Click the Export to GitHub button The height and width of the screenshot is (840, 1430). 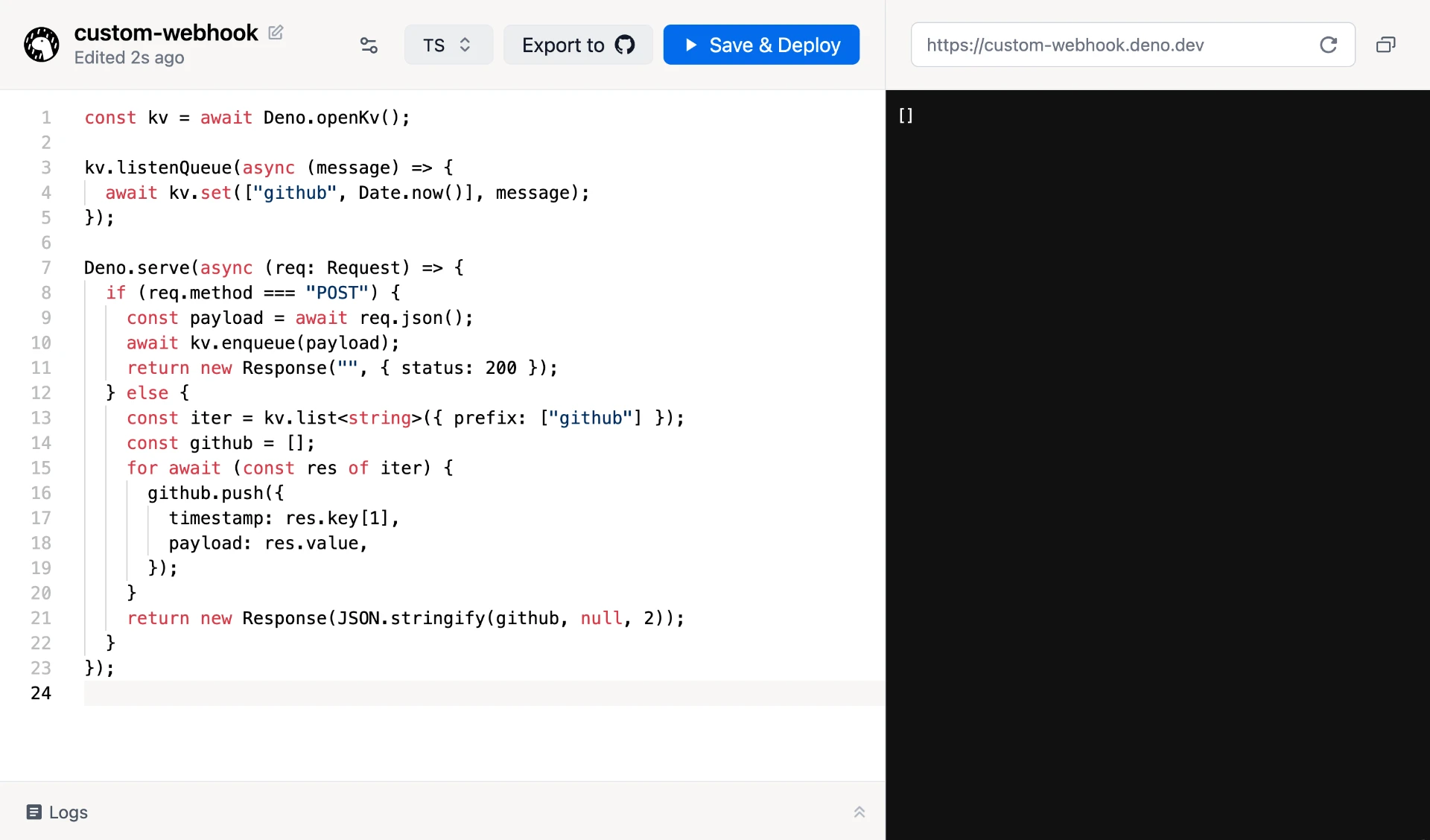(x=578, y=45)
